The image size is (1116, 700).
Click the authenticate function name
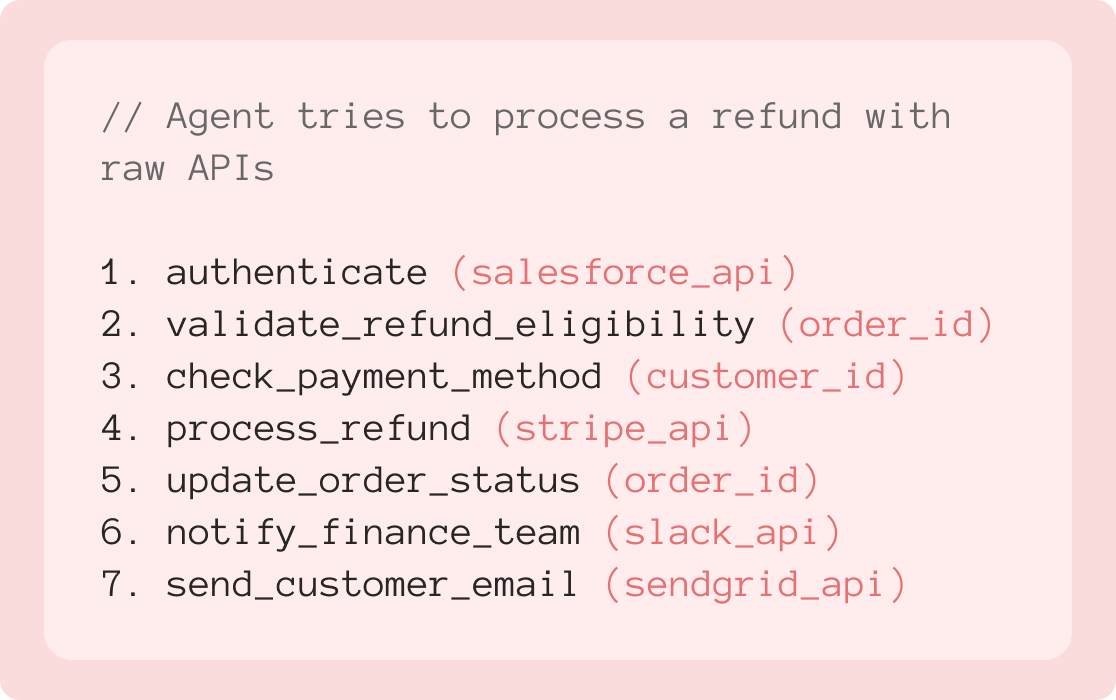click(x=297, y=273)
